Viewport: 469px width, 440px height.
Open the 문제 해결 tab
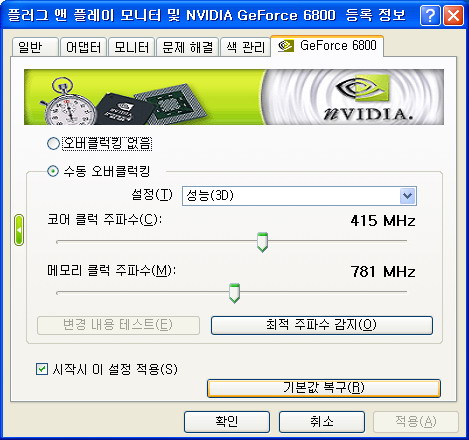pos(187,47)
